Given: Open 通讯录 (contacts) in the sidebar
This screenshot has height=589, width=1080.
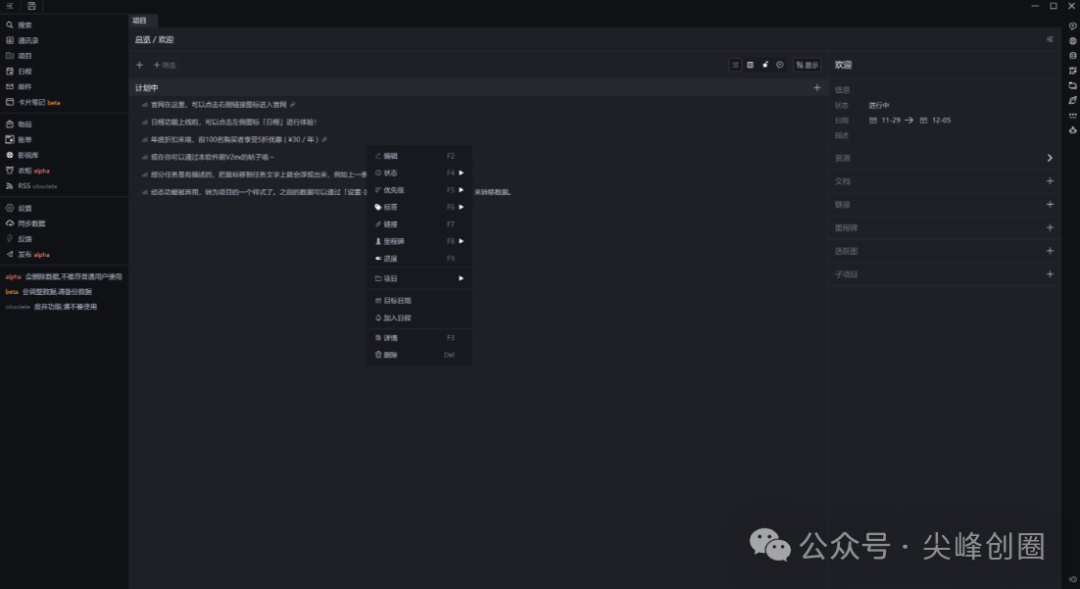Looking at the screenshot, I should [x=22, y=40].
